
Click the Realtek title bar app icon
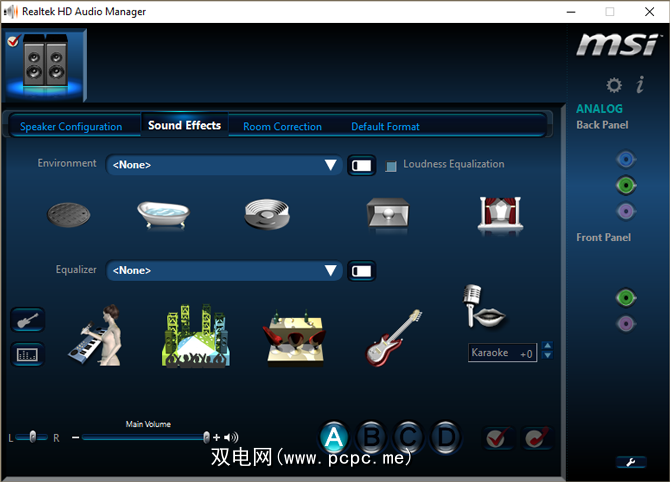tap(11, 12)
